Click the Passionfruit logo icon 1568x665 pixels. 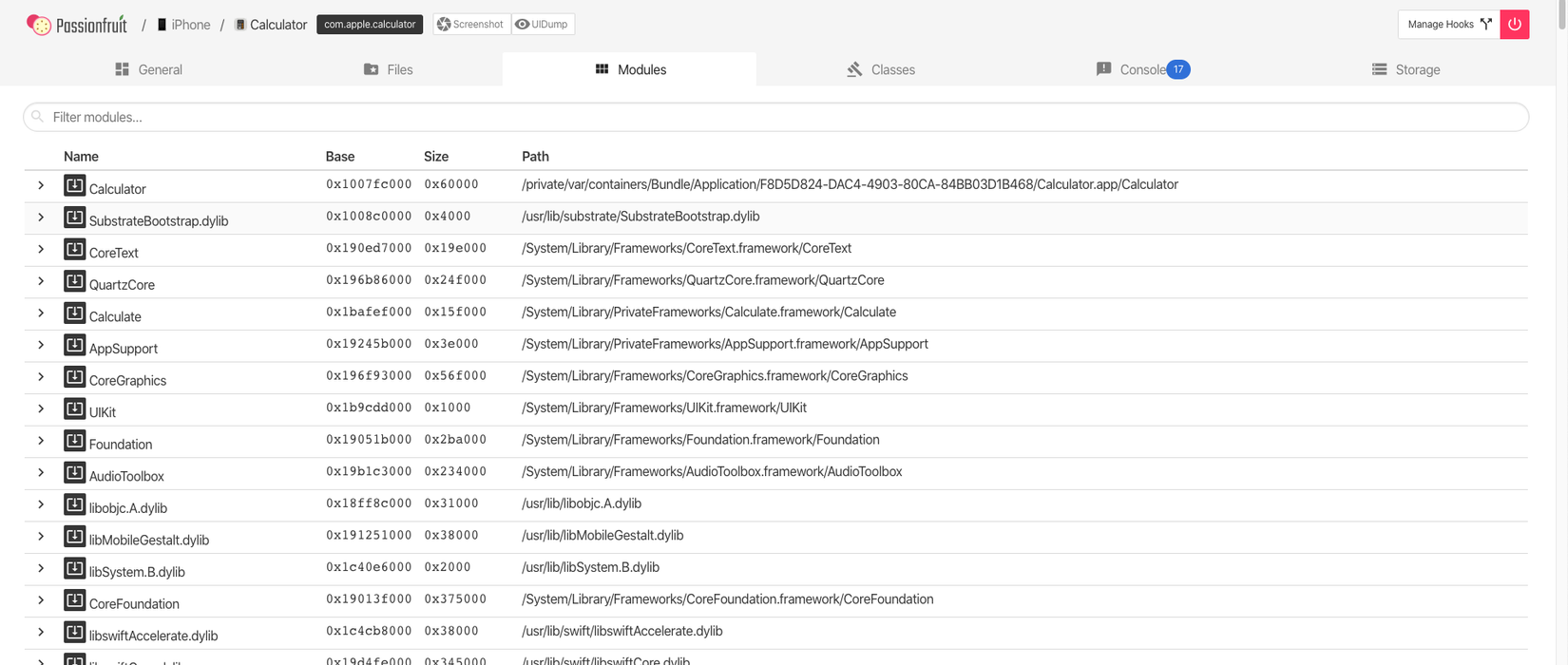point(39,25)
